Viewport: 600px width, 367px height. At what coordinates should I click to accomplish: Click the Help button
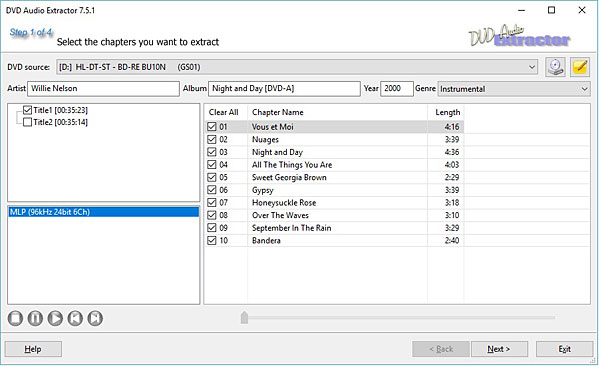[x=33, y=349]
